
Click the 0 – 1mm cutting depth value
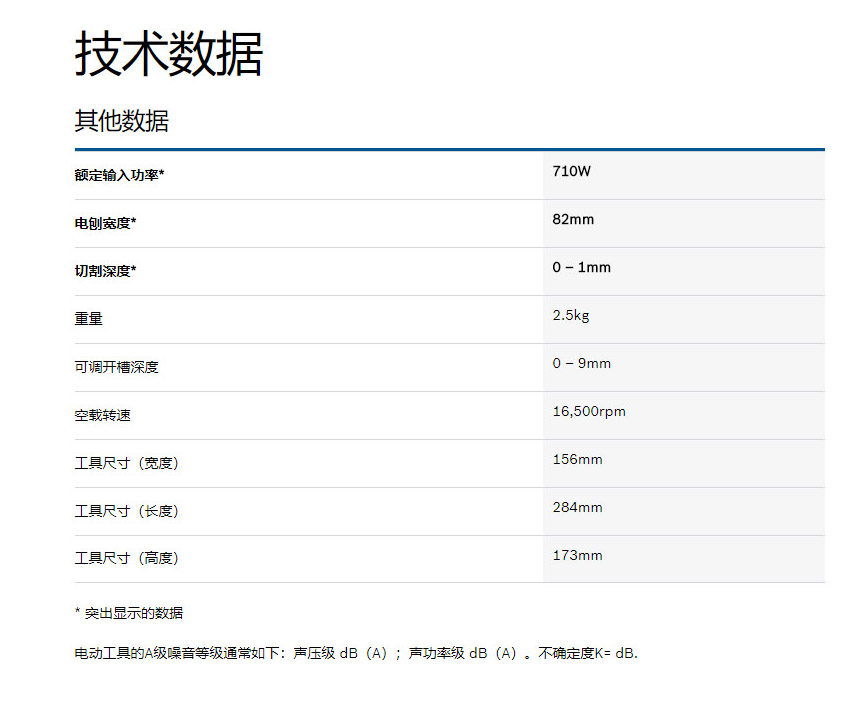(x=581, y=267)
